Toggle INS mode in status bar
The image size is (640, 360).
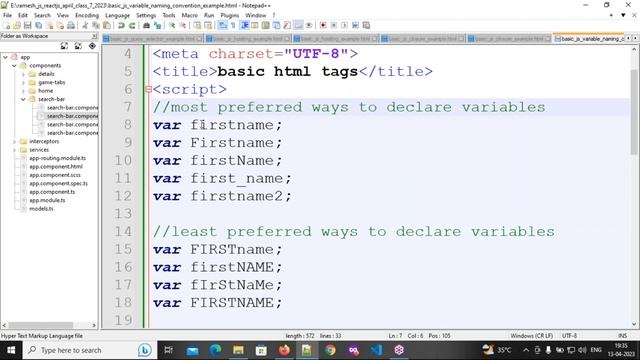click(x=622, y=336)
